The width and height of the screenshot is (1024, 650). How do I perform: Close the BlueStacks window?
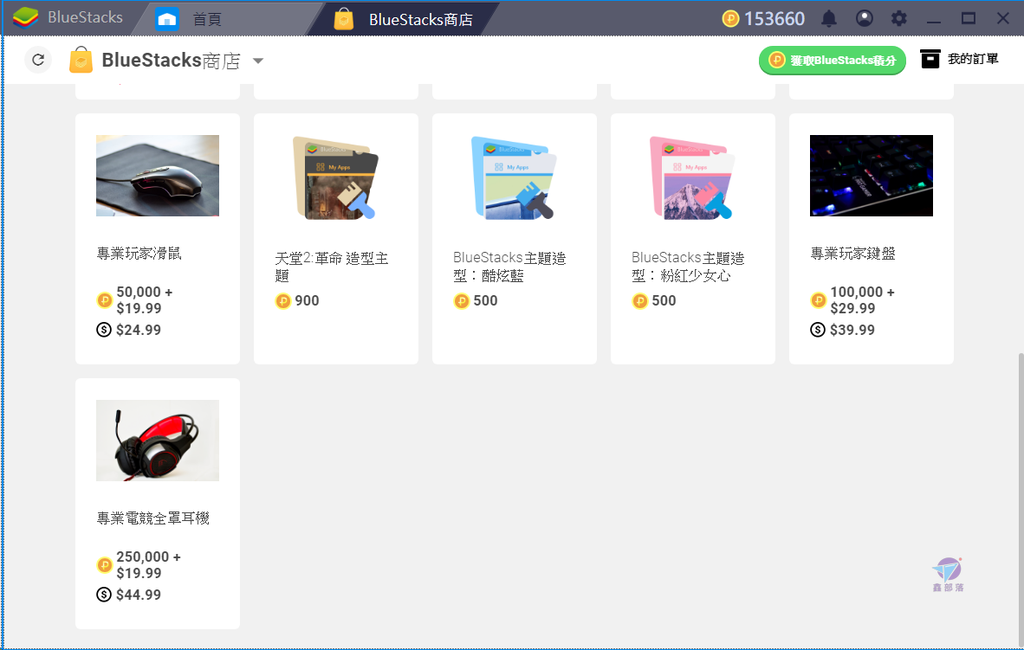pos(1003,19)
